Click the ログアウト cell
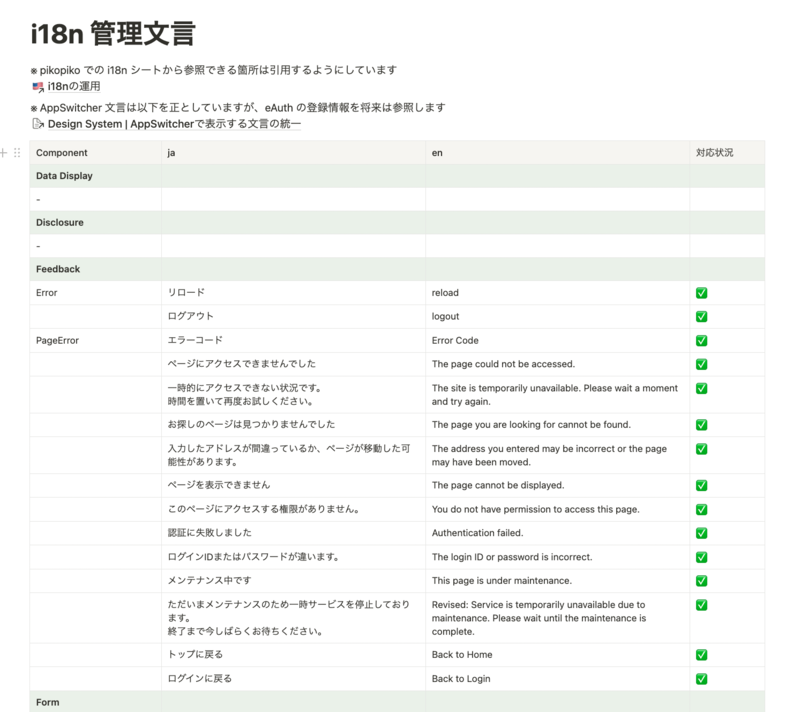 [x=293, y=316]
